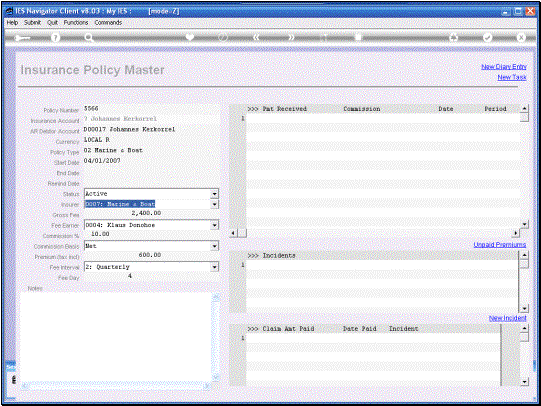Image resolution: width=541 pixels, height=406 pixels.
Task: Click the magnifying glass search icon
Action: point(89,38)
